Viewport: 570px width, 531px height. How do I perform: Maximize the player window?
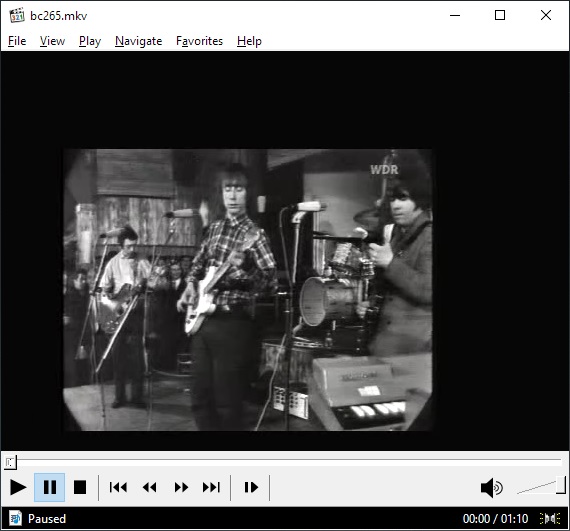click(500, 15)
